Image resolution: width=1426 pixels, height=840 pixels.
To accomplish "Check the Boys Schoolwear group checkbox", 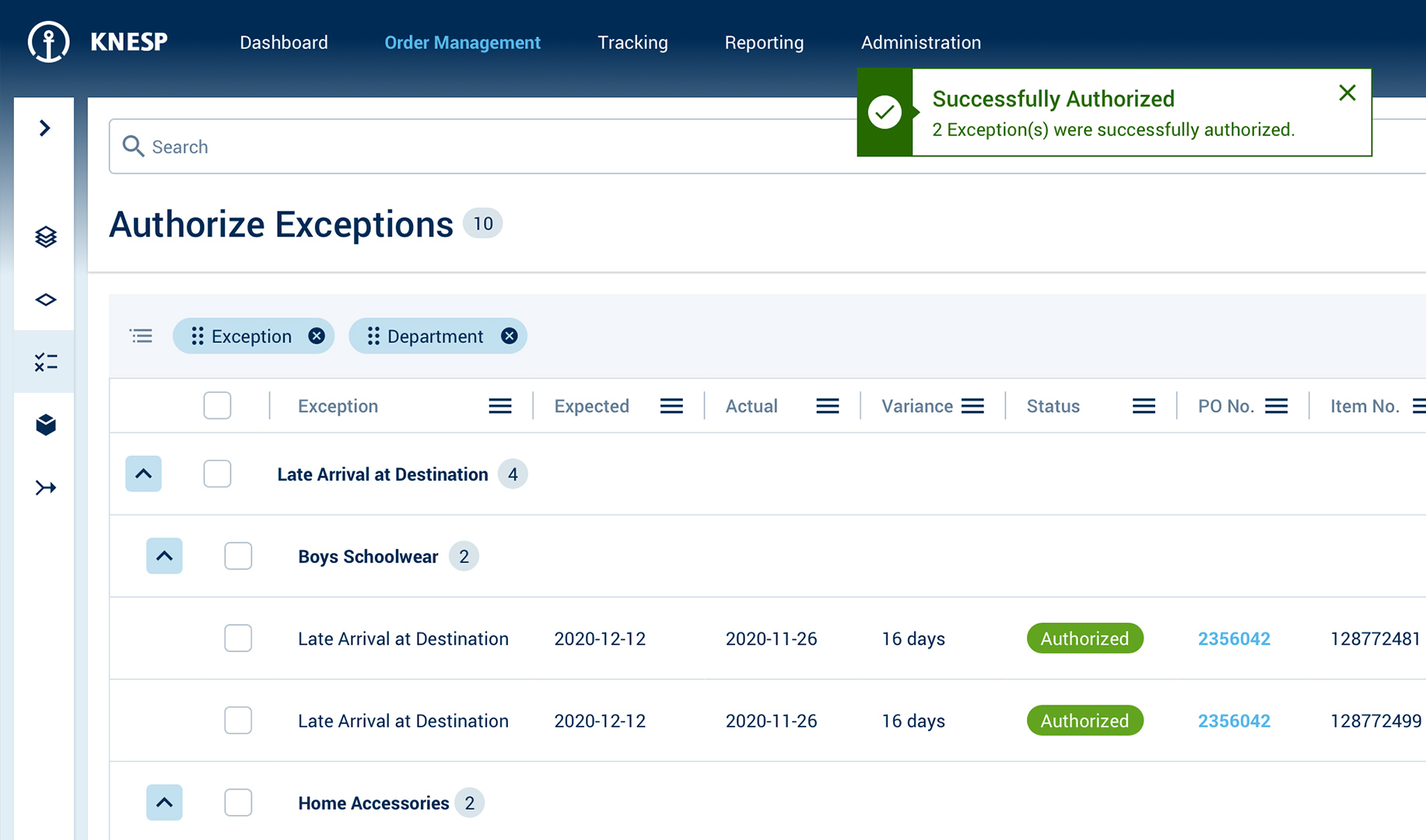I will [x=238, y=556].
